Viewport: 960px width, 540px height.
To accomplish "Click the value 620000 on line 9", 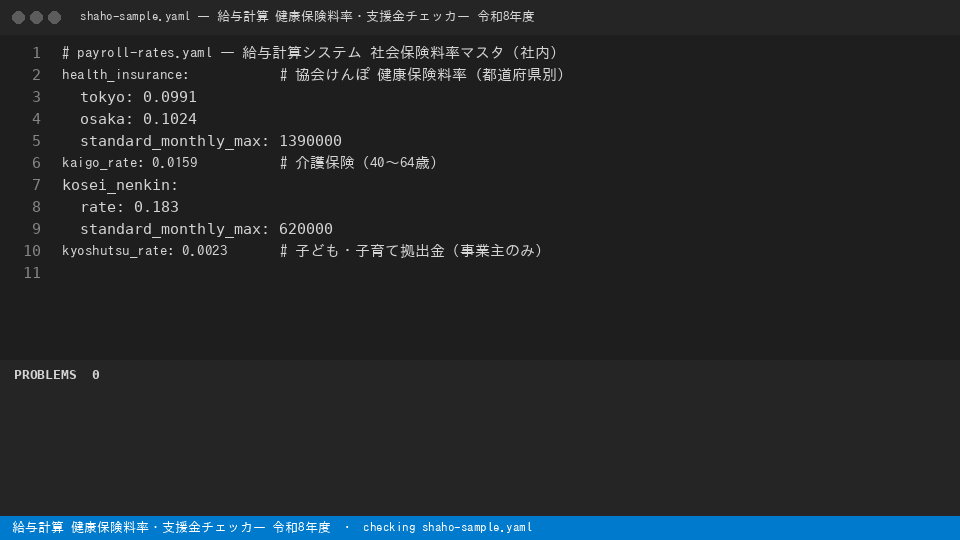I will pyautogui.click(x=306, y=229).
